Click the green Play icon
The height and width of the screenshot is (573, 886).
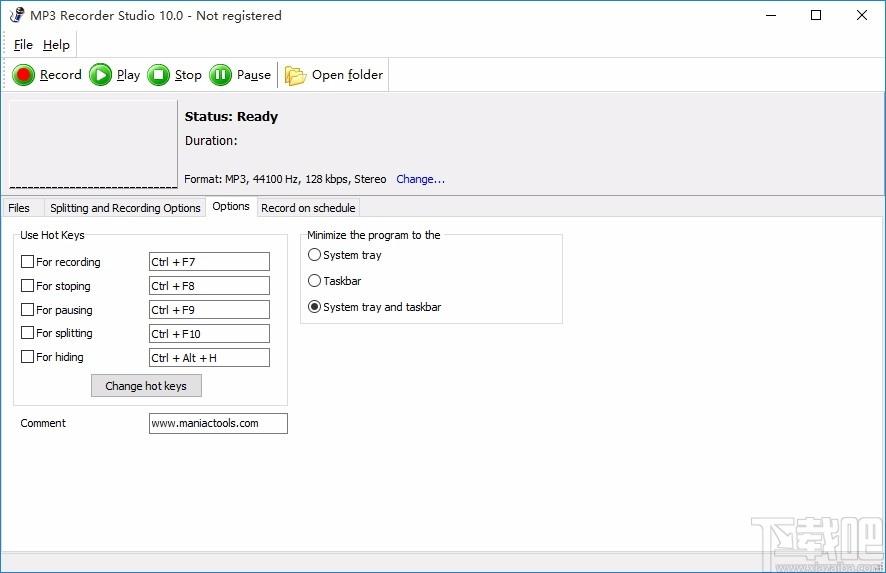point(101,75)
